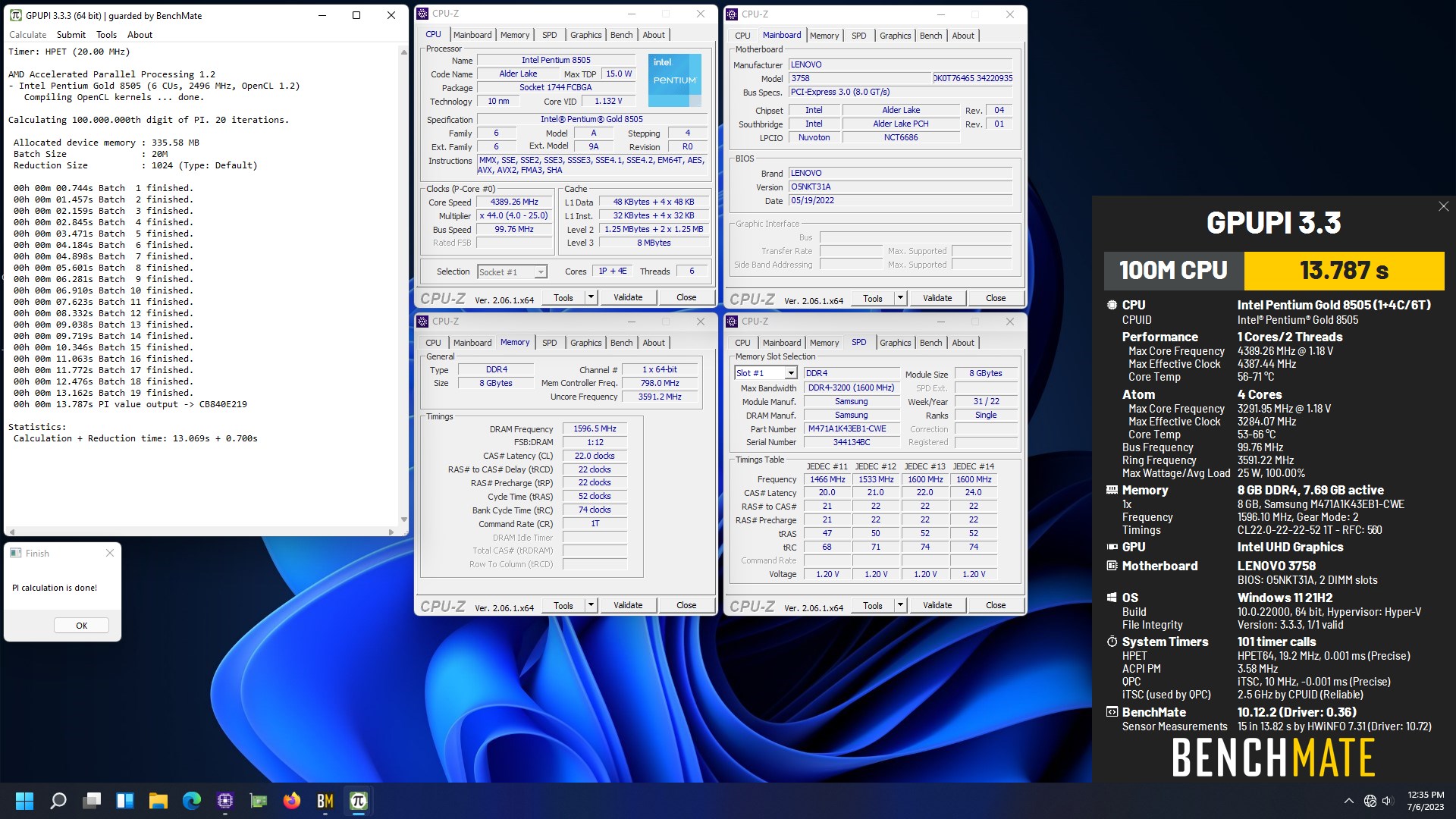The height and width of the screenshot is (819, 1456).
Task: Expand Tools arrow in CPU-Z Memory window
Action: (x=591, y=605)
